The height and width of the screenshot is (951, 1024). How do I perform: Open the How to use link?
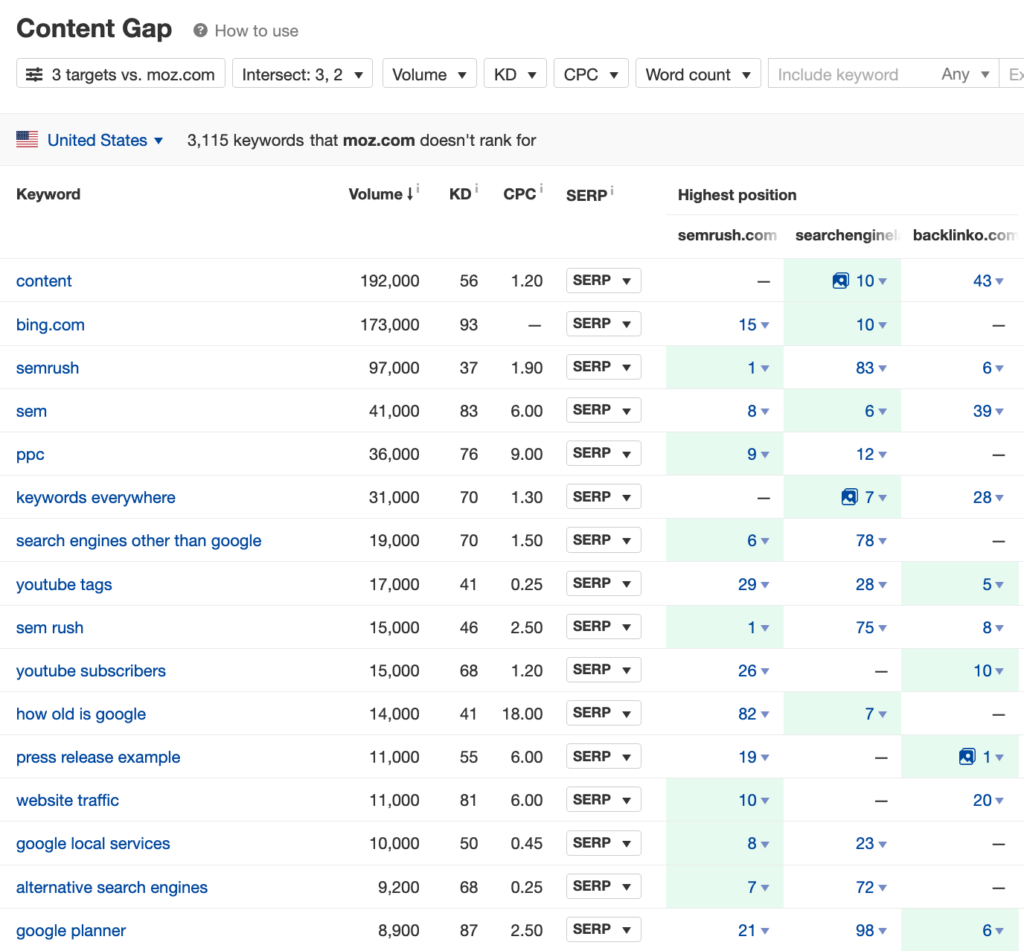click(x=257, y=31)
